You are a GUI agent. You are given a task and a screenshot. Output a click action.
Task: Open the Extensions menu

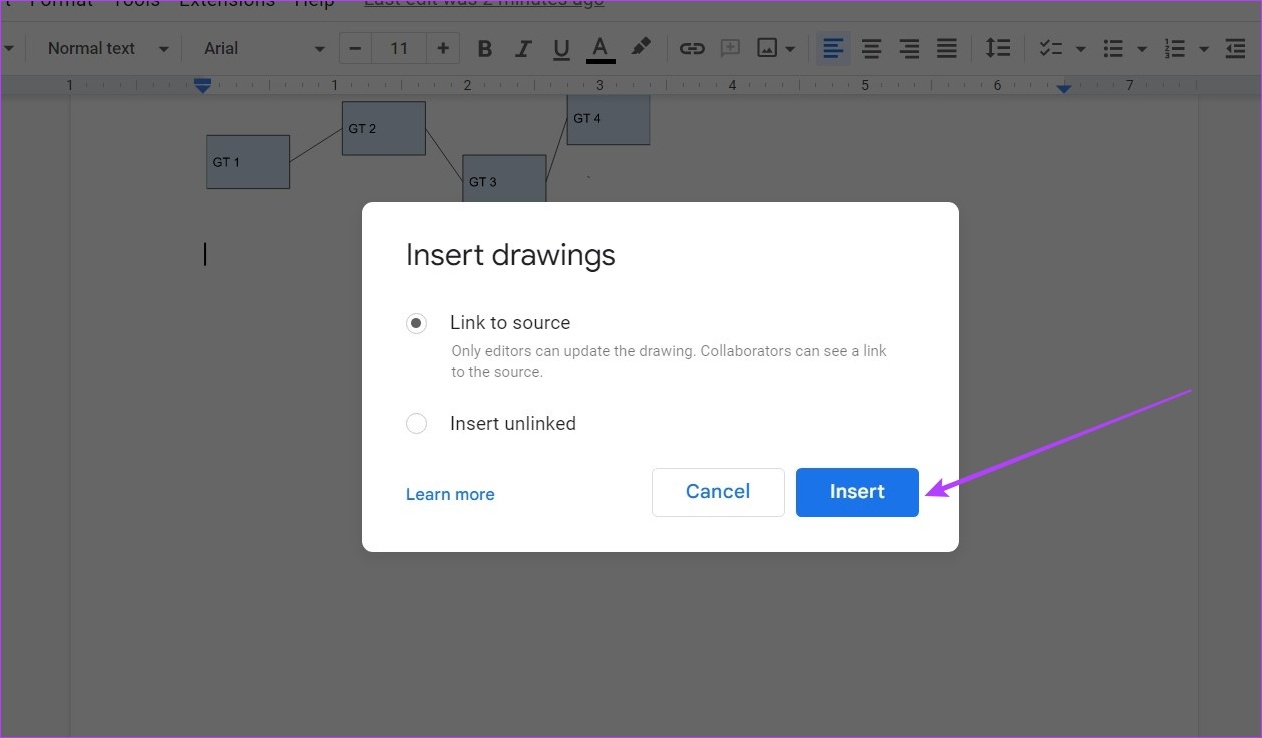pos(227,3)
